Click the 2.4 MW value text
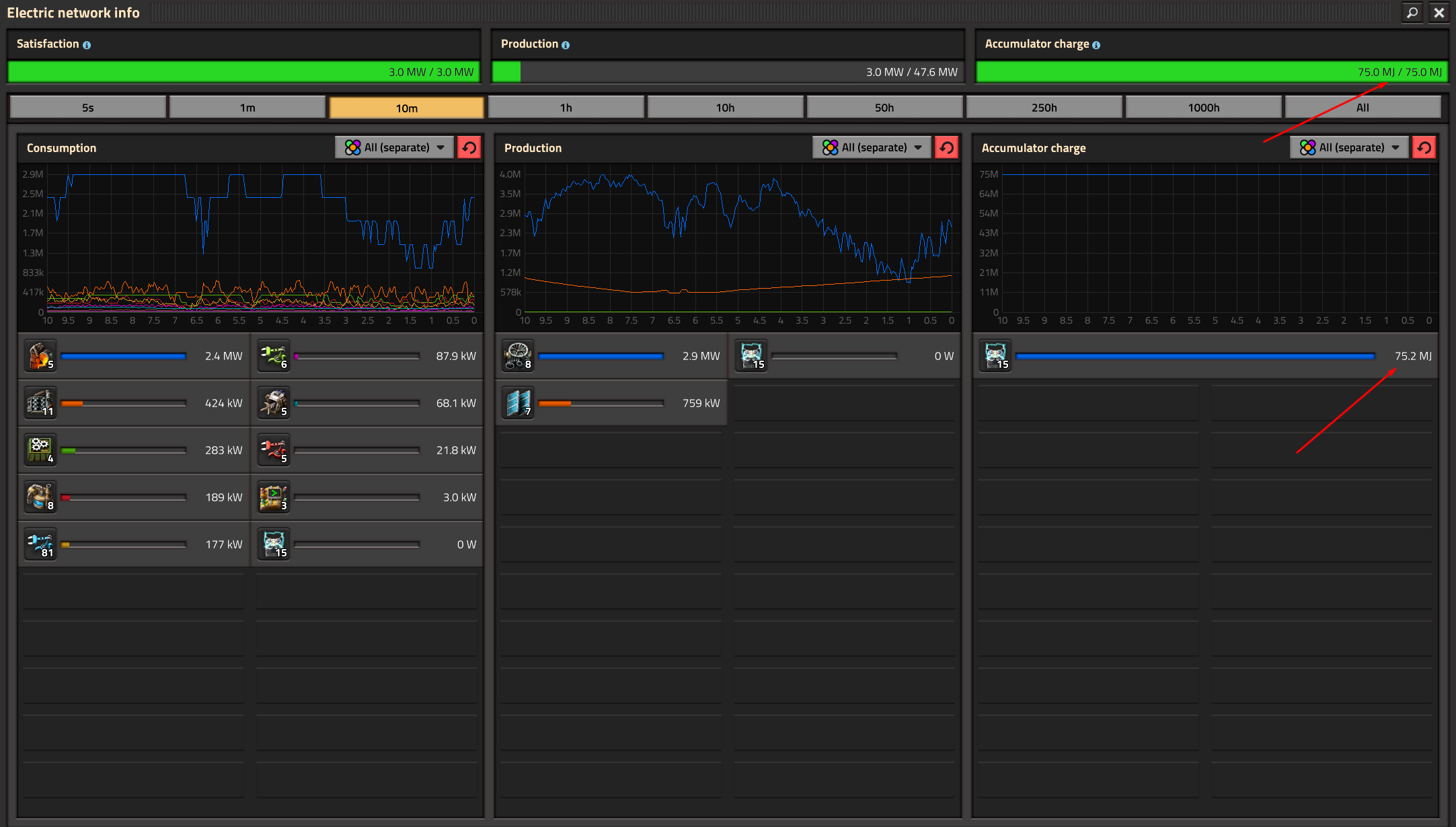 pyautogui.click(x=224, y=356)
